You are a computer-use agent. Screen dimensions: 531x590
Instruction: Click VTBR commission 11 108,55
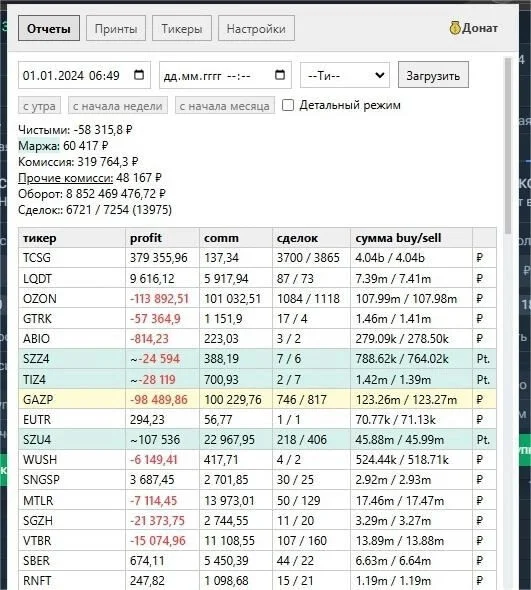(x=229, y=540)
